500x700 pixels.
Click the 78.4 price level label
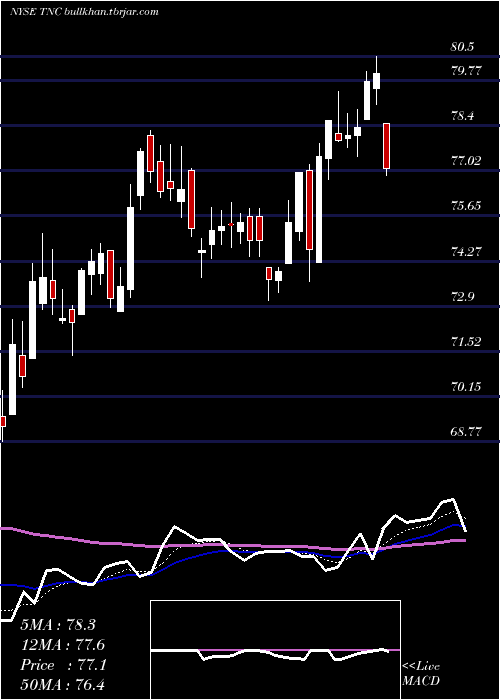click(x=464, y=116)
